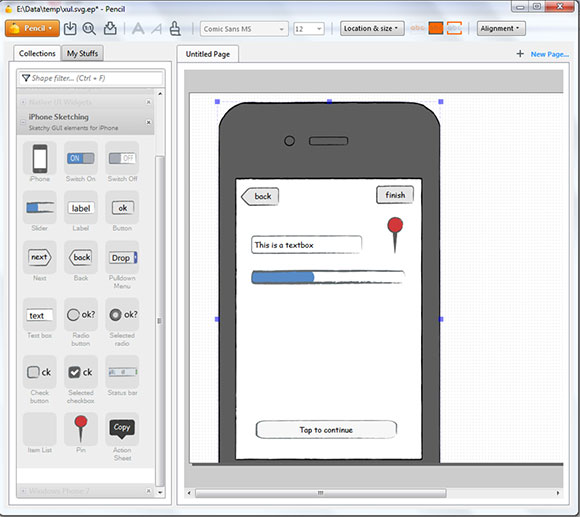Open the Comic Sans MS font dropdown
Screen dimensions: 580x517
(x=244, y=29)
